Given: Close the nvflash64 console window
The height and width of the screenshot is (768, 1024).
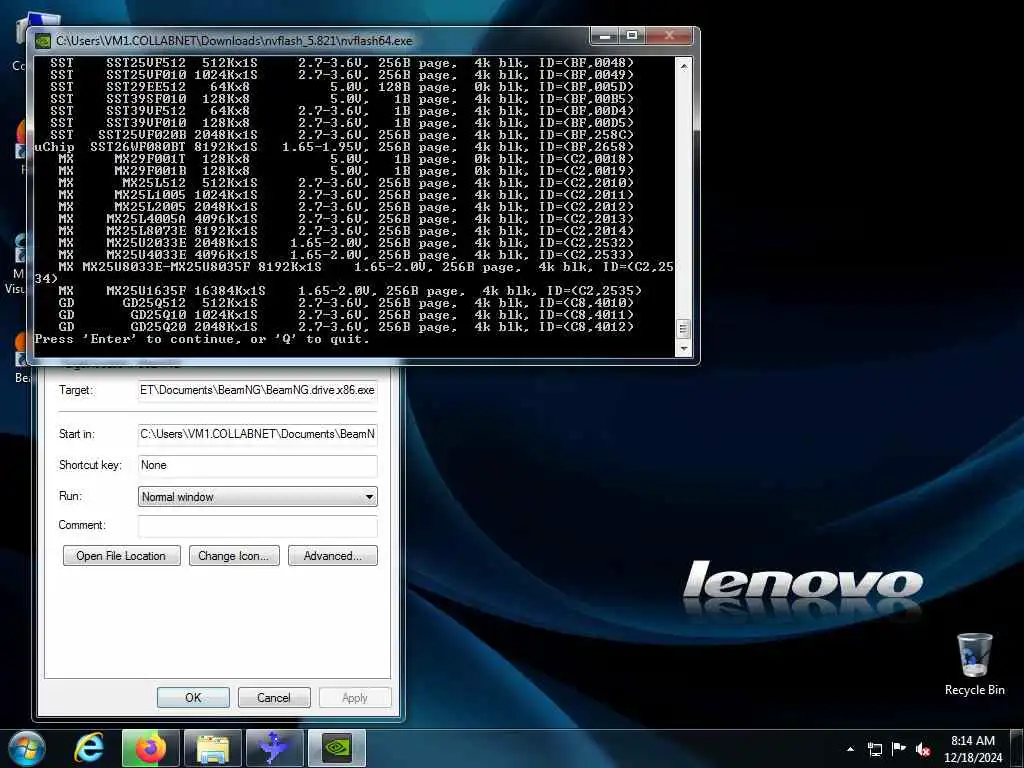Looking at the screenshot, I should [x=669, y=36].
